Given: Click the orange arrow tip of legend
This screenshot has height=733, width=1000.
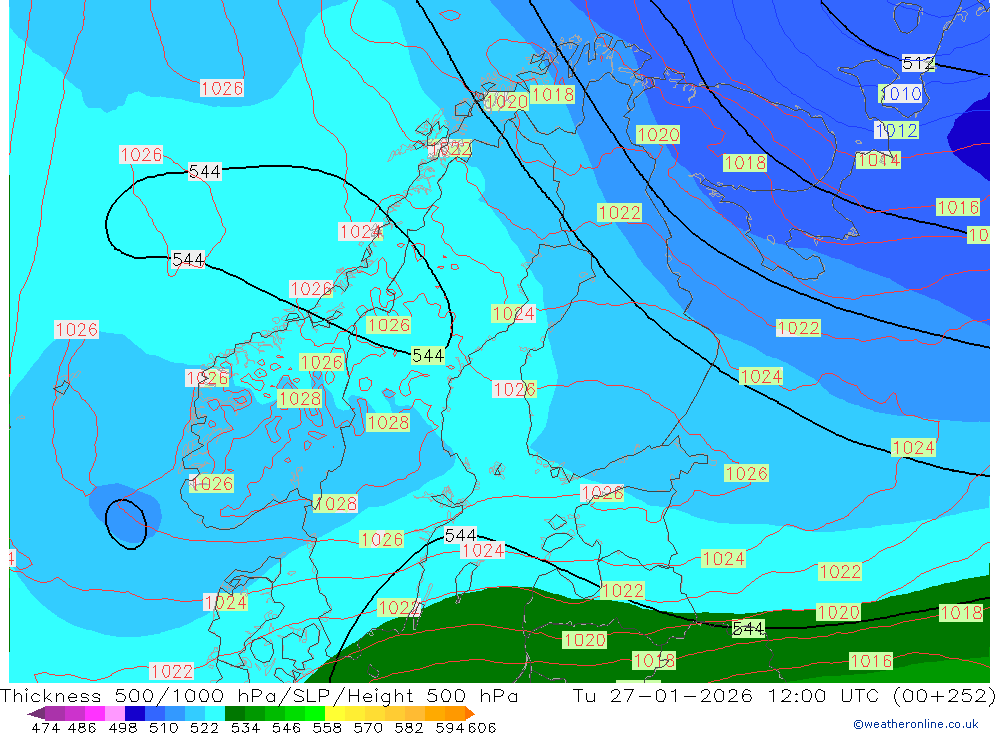Looking at the screenshot, I should pos(470,714).
